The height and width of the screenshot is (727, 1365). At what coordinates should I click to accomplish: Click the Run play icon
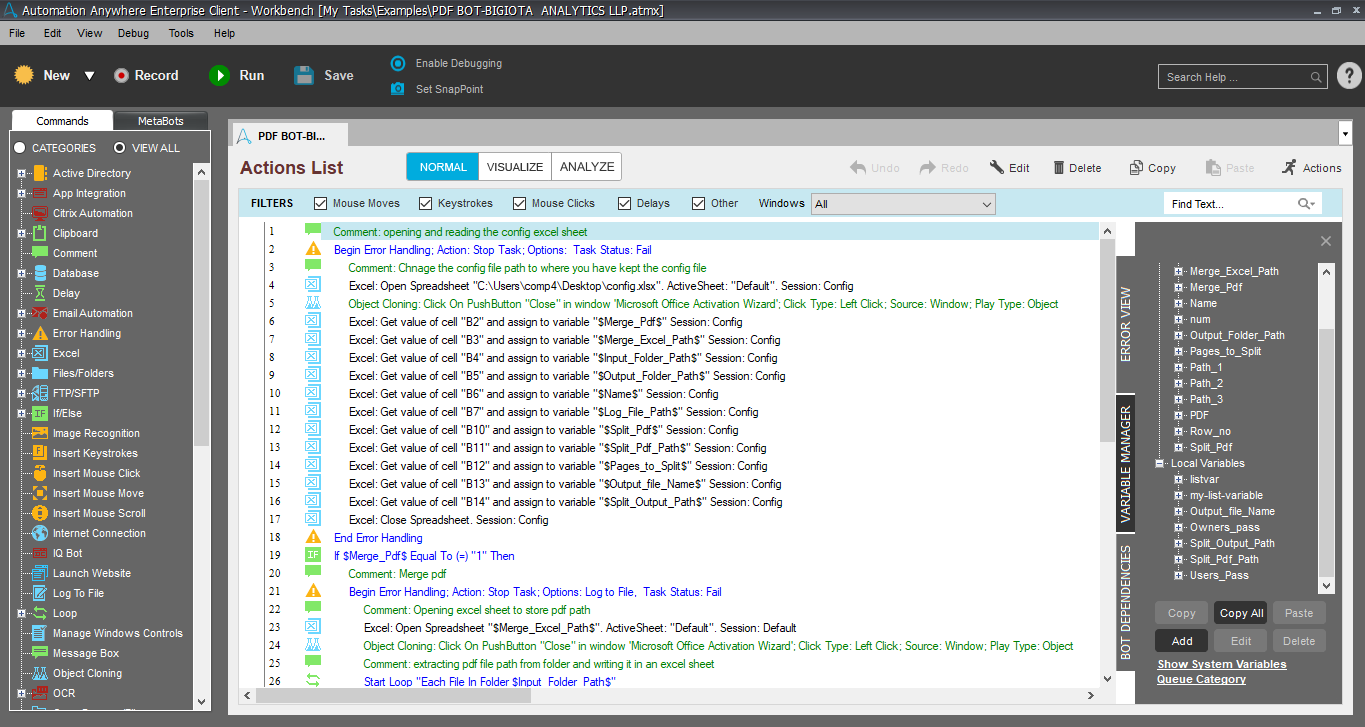click(219, 76)
